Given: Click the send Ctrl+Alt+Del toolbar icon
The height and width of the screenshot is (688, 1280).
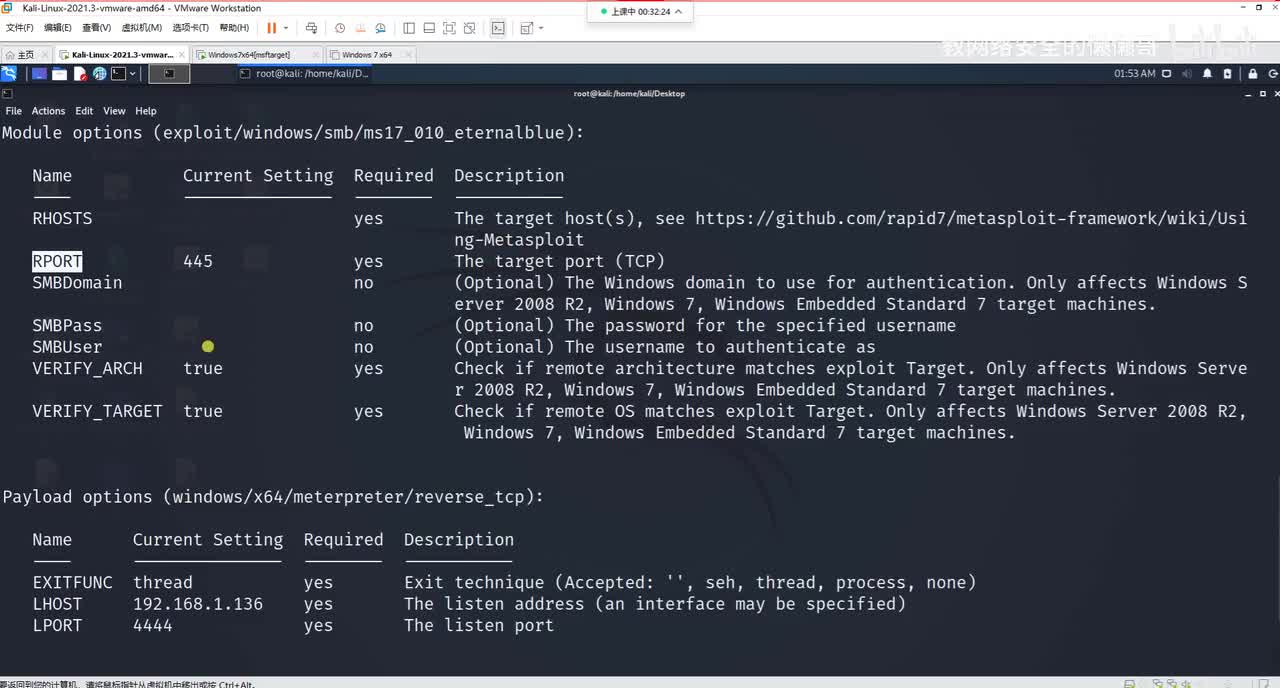Looking at the screenshot, I should [x=312, y=28].
